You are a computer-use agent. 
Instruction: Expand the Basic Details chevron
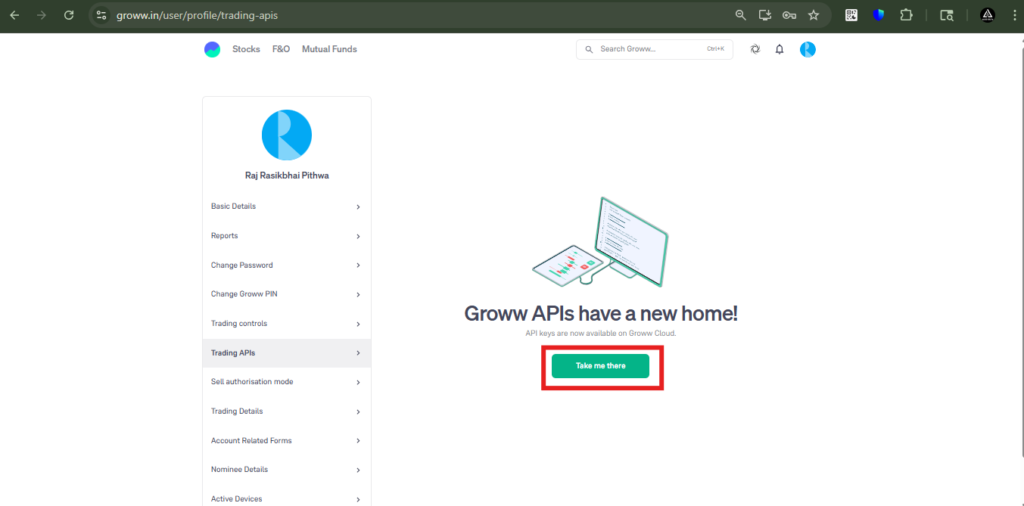coord(358,207)
